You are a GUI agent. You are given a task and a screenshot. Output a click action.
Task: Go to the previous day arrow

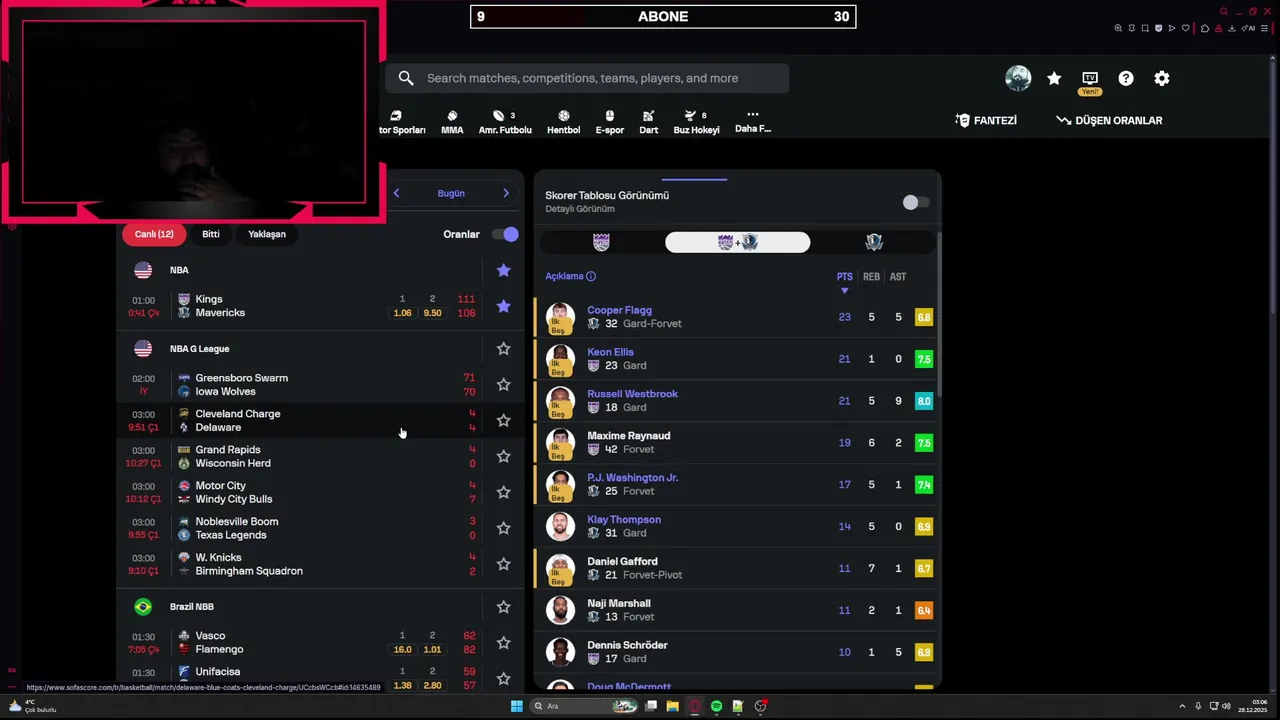[x=396, y=193]
